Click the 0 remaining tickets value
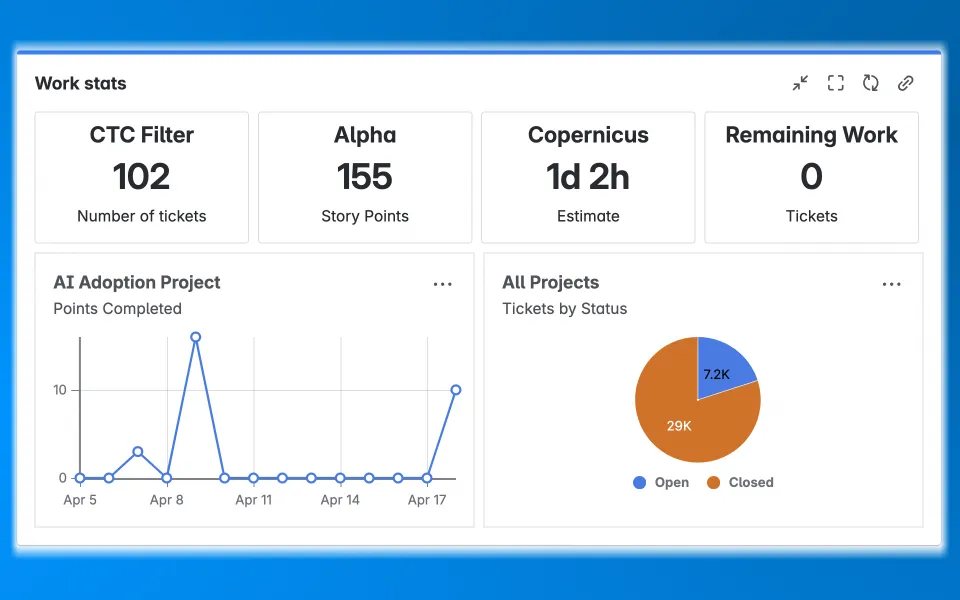This screenshot has width=960, height=600. coord(812,177)
